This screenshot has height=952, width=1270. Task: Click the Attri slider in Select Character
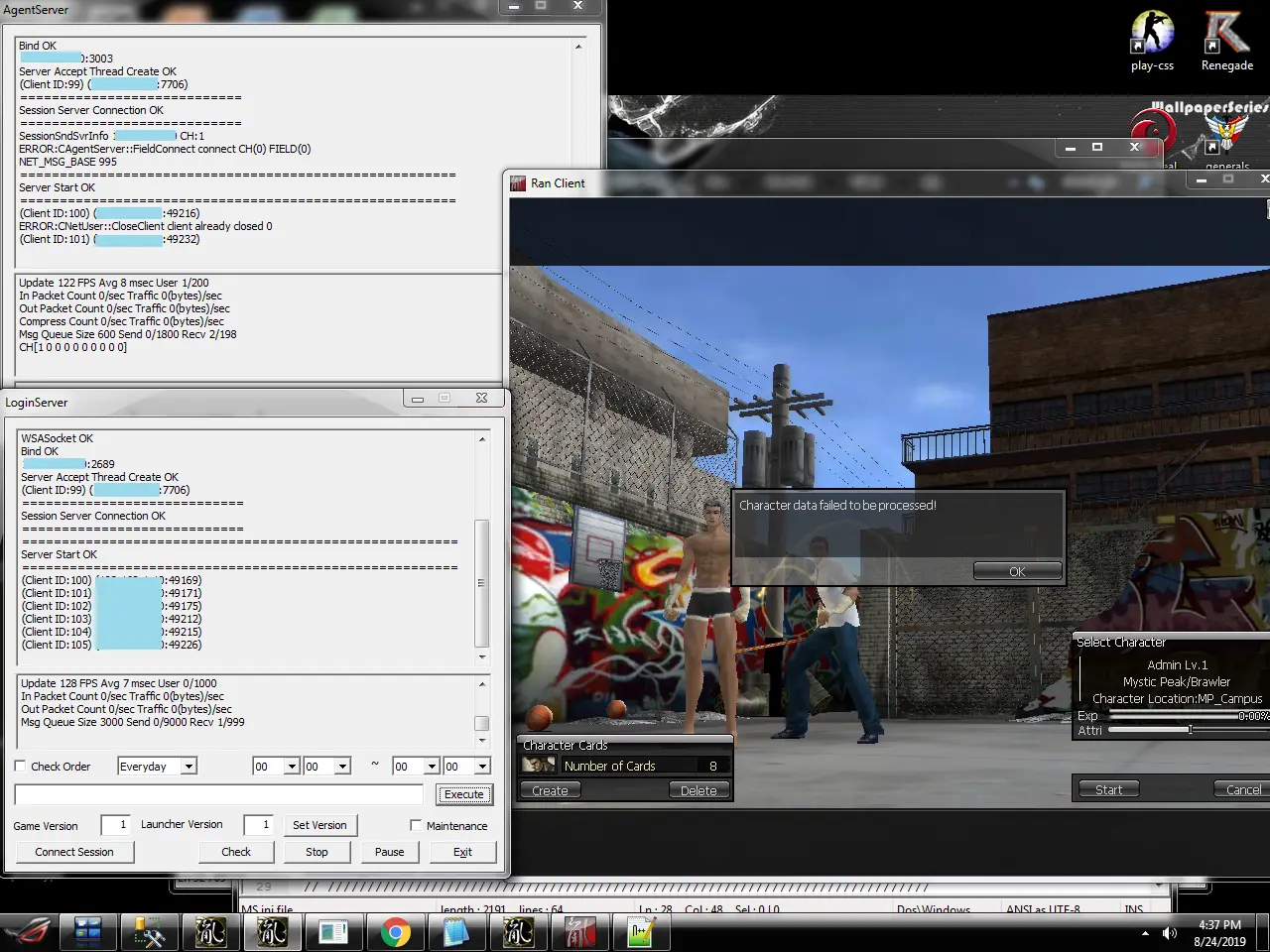[x=1189, y=730]
